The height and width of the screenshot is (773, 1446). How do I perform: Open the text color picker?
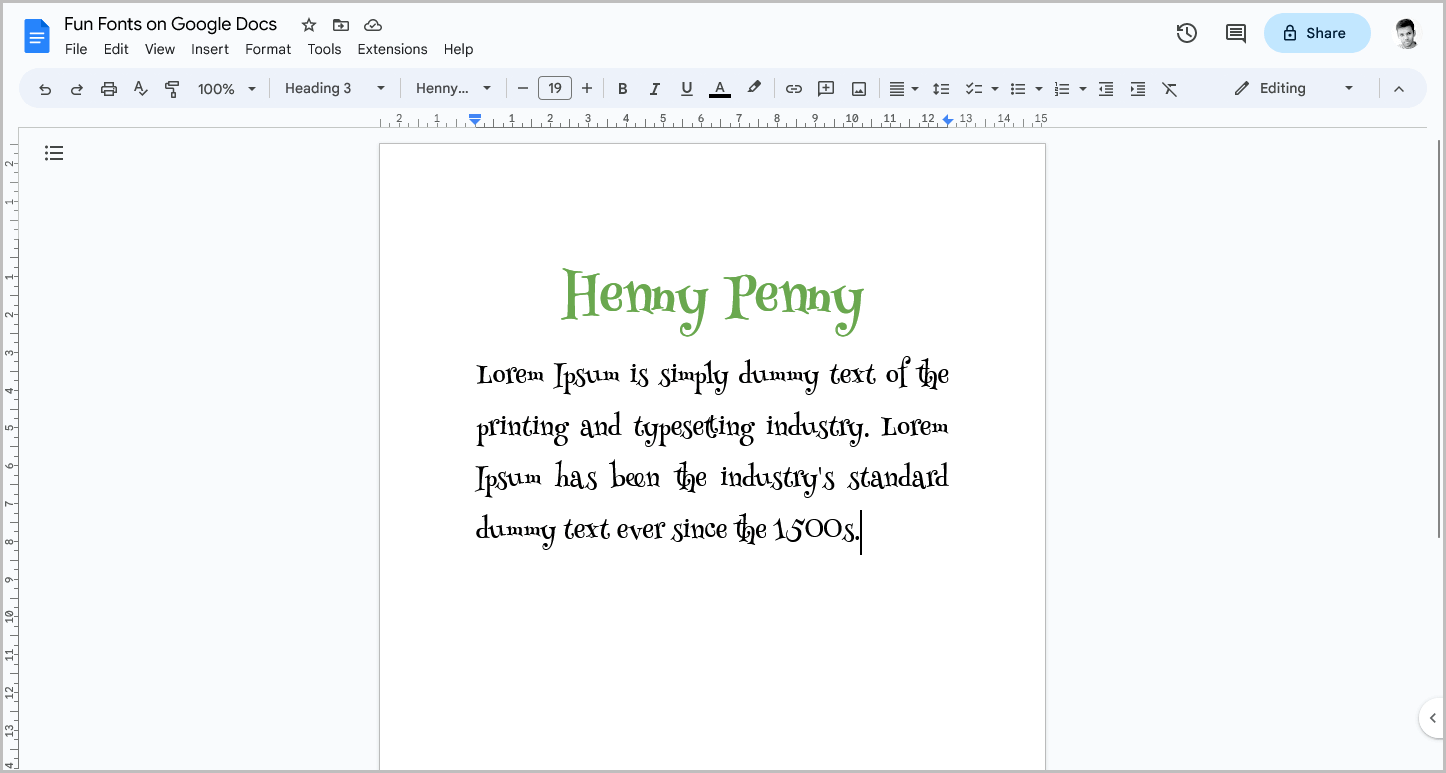pyautogui.click(x=719, y=88)
